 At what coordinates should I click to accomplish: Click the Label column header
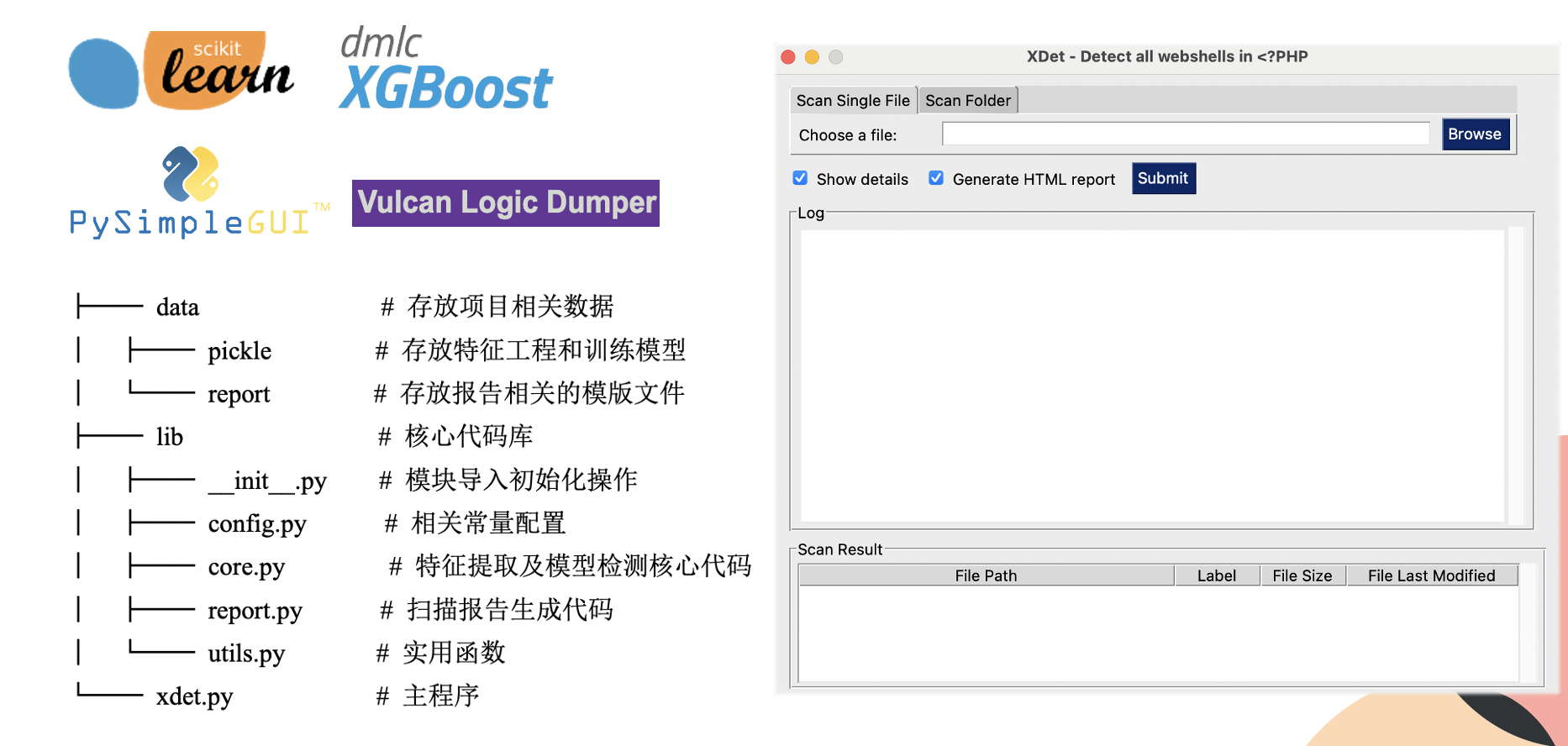[x=1217, y=575]
